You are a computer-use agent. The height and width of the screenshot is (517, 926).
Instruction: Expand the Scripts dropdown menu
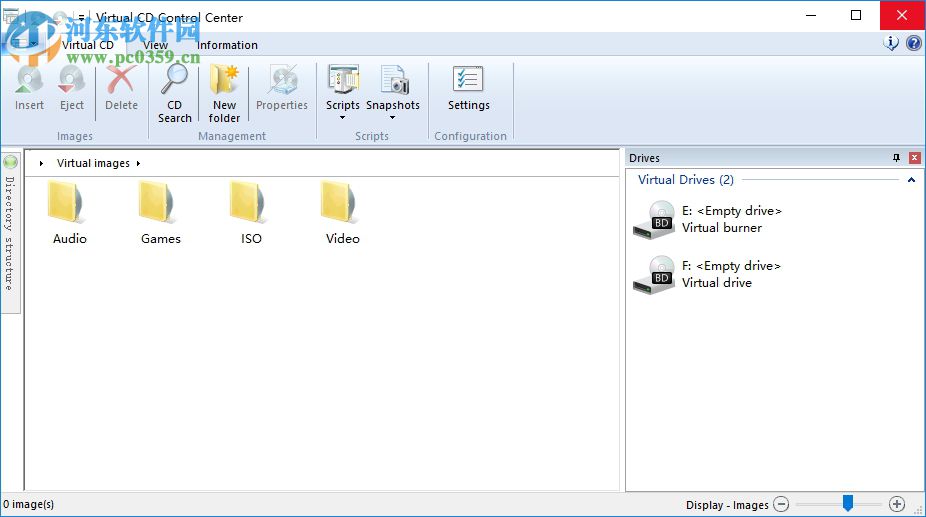[x=343, y=118]
